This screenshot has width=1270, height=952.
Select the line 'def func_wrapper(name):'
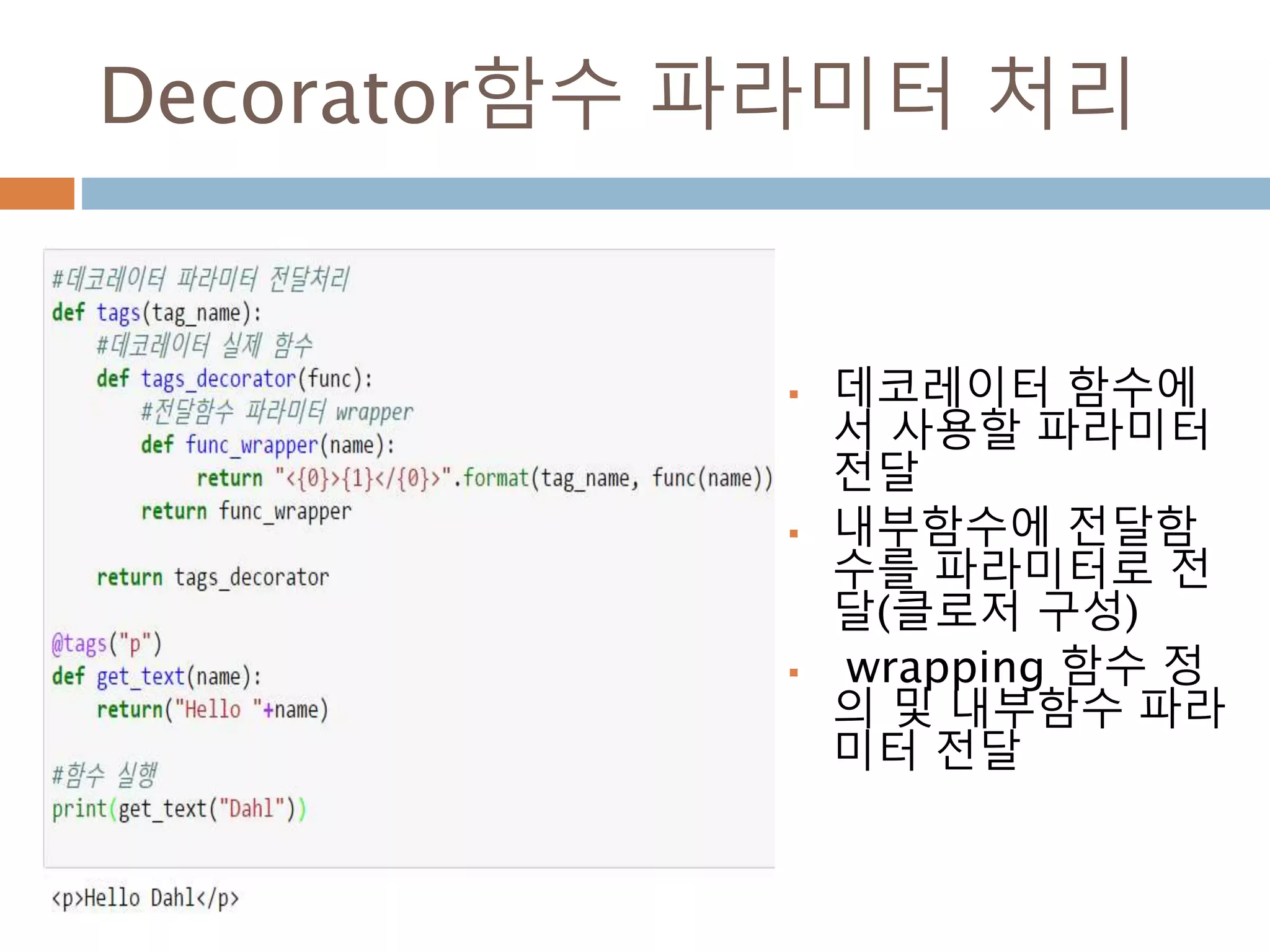click(x=267, y=446)
